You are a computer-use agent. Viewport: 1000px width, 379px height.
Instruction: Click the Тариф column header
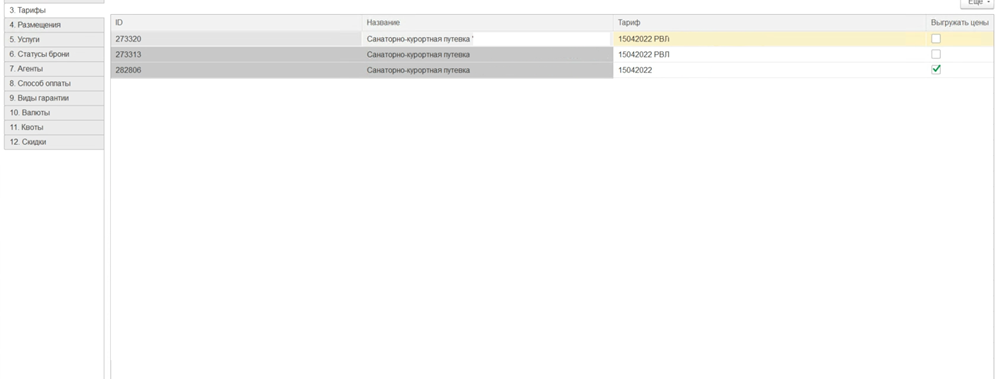(770, 23)
